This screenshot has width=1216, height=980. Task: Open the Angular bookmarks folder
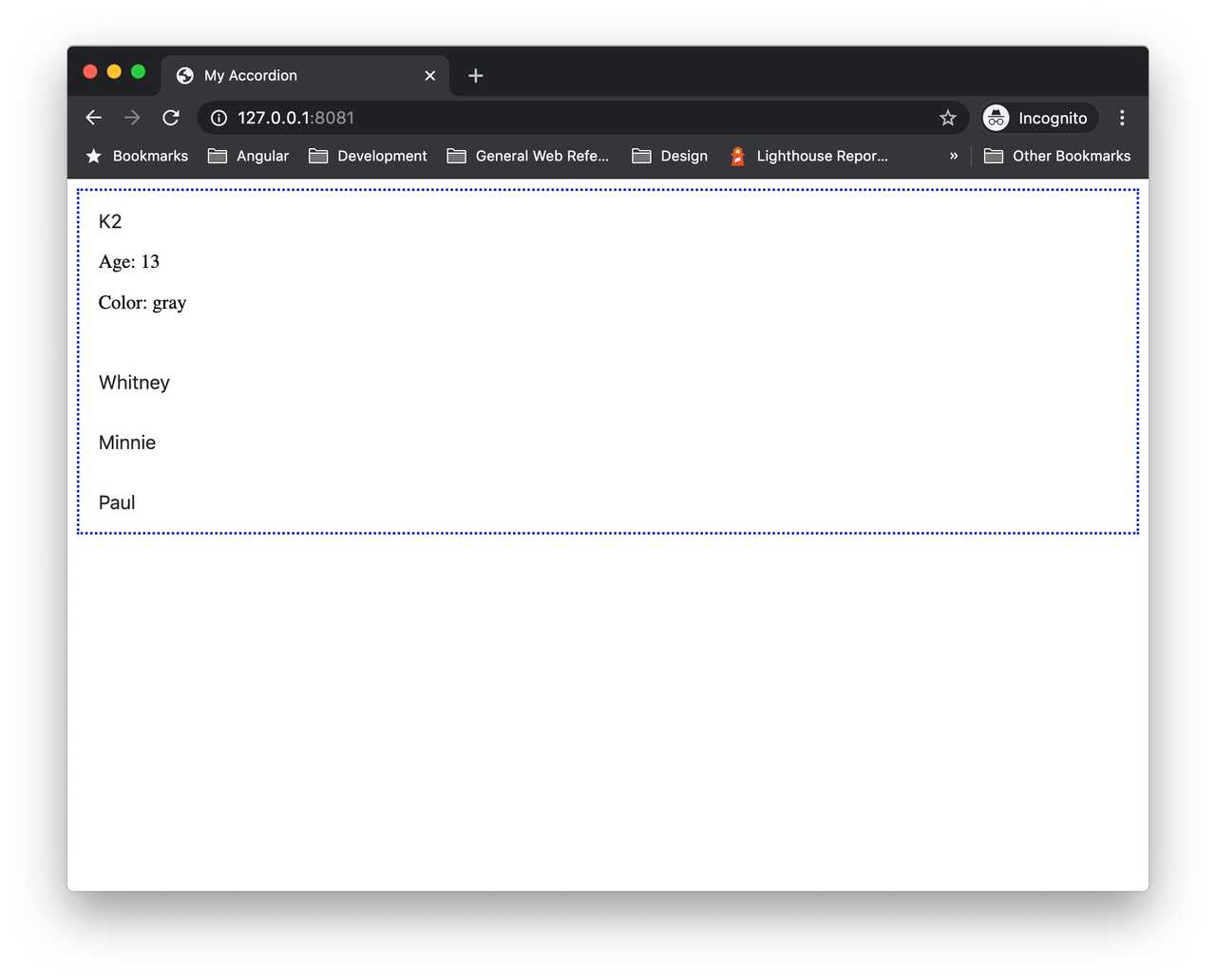(249, 156)
